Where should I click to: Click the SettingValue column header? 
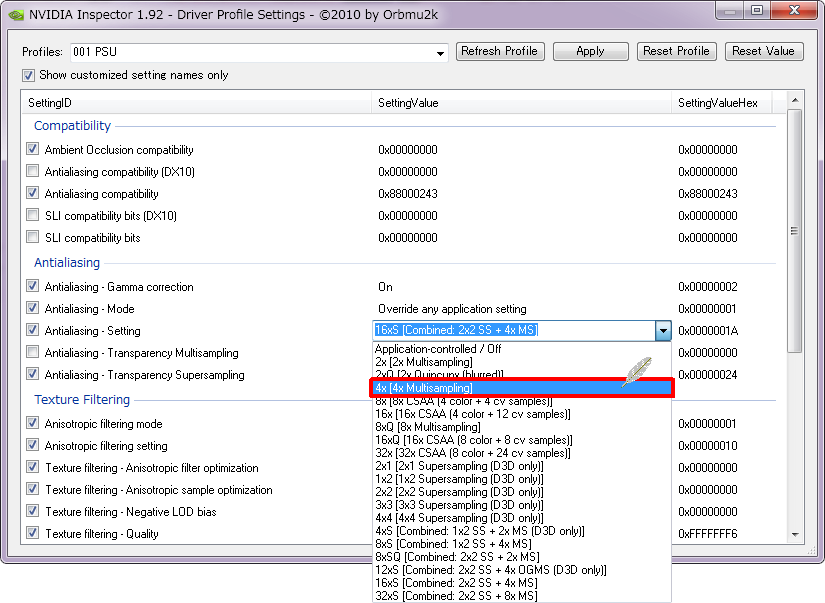521,103
